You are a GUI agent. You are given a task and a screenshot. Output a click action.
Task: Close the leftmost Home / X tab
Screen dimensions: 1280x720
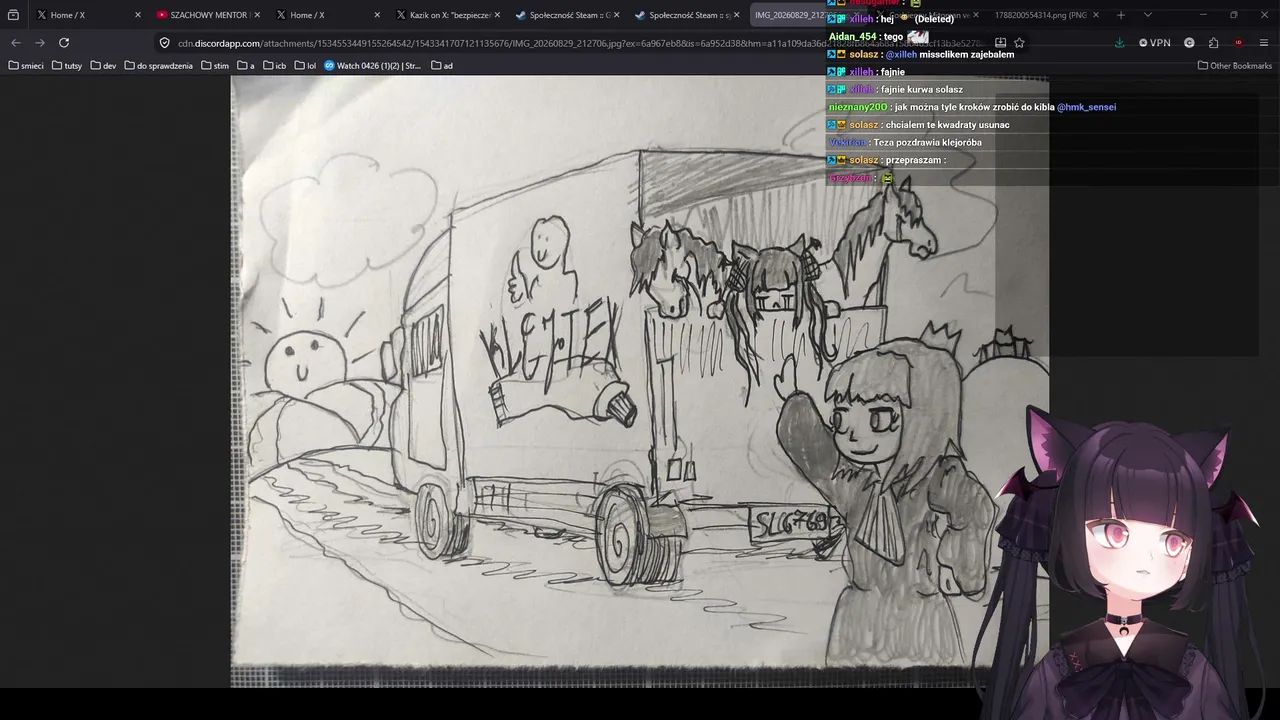tap(138, 15)
